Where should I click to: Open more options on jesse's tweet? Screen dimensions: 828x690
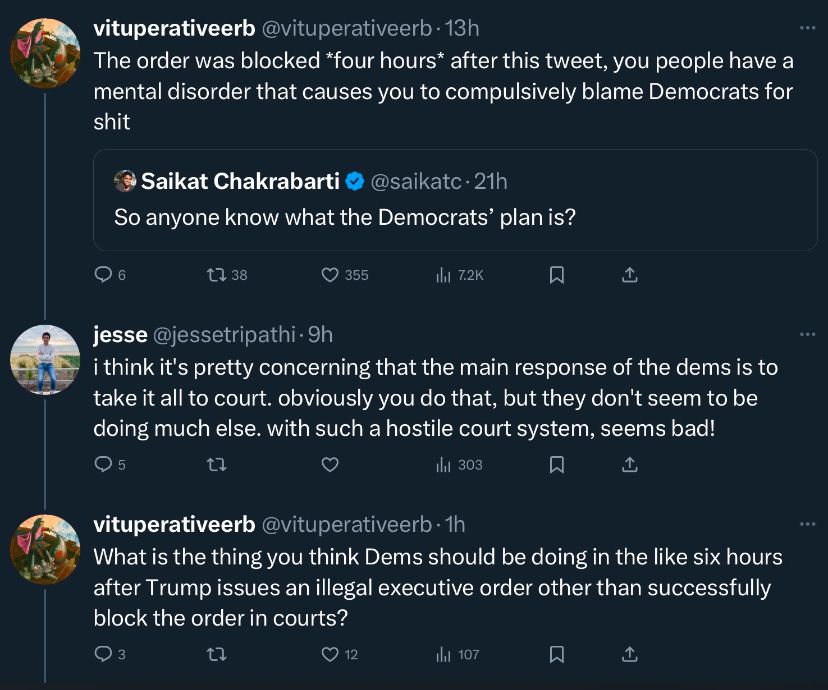point(807,334)
